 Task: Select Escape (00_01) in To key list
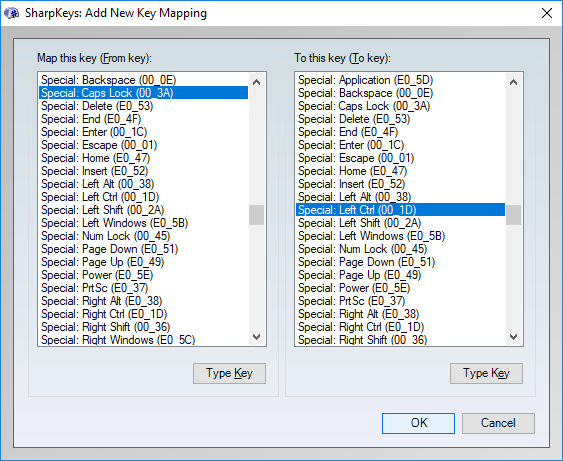click(x=400, y=158)
